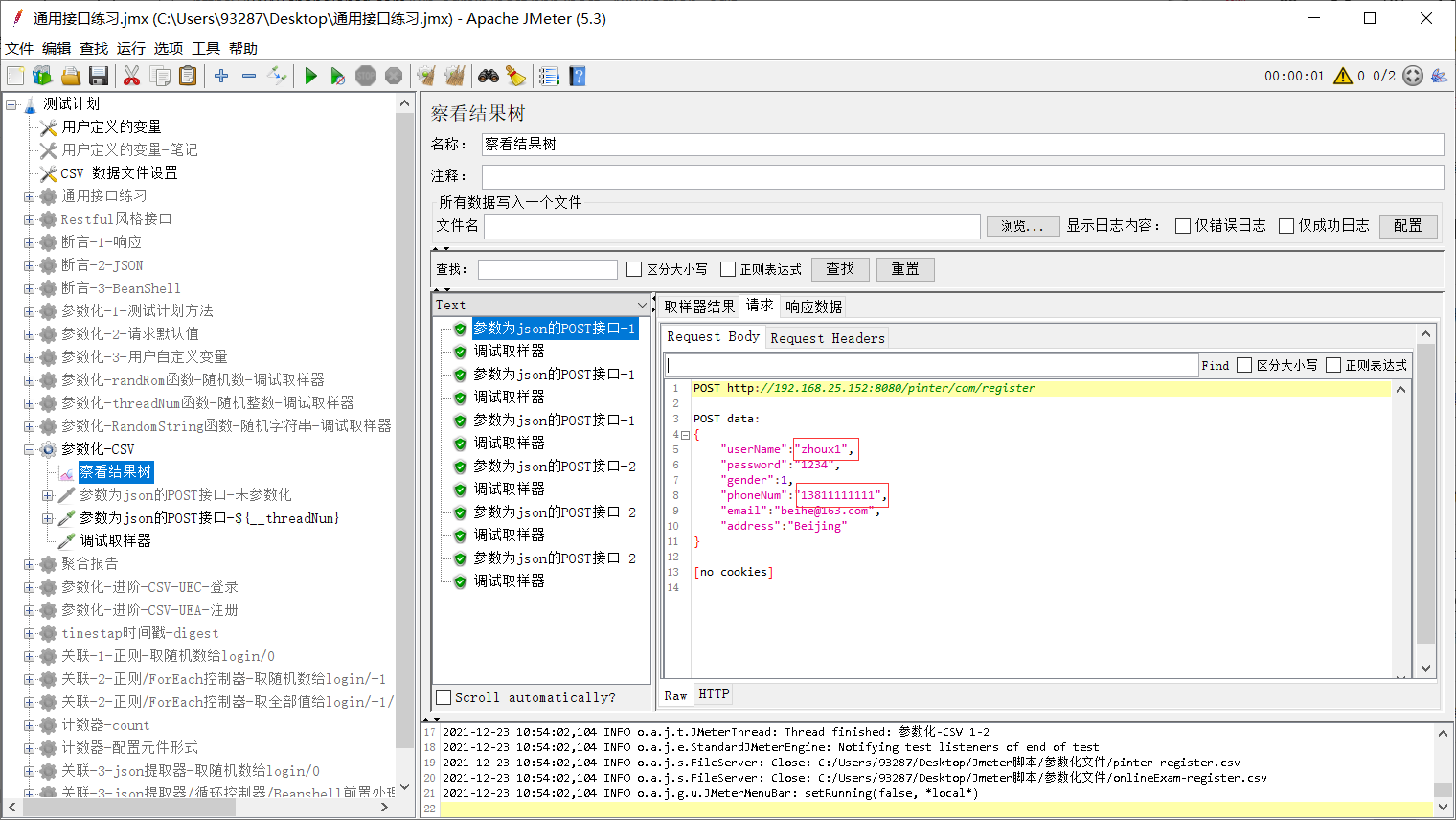1456x820 pixels.
Task: Click the Toggle enable/disable toolbar icon
Action: (x=277, y=76)
